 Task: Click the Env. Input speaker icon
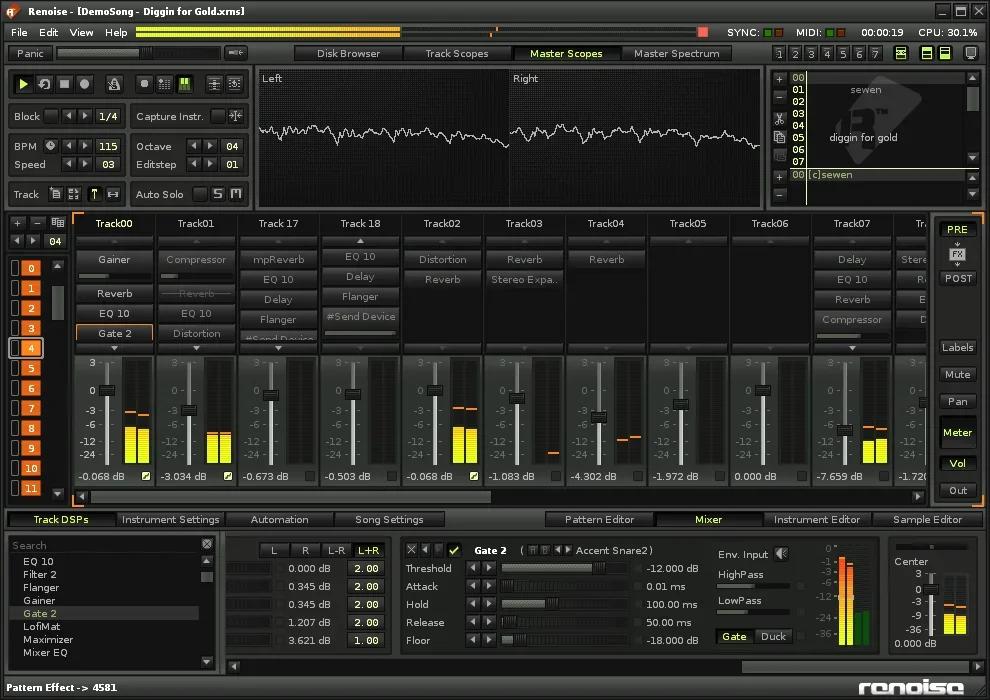pyautogui.click(x=781, y=554)
